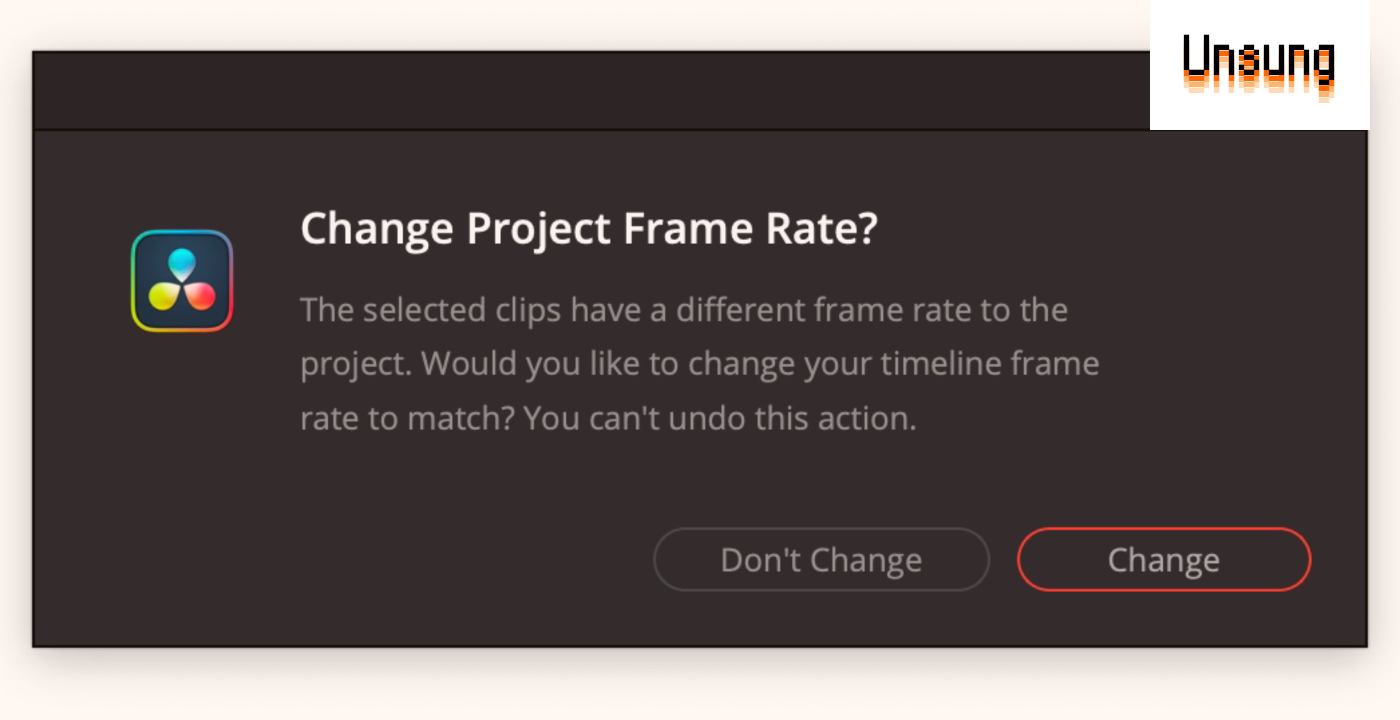This screenshot has height=720, width=1400.
Task: Click the line starting "The selected clips"
Action: [683, 310]
